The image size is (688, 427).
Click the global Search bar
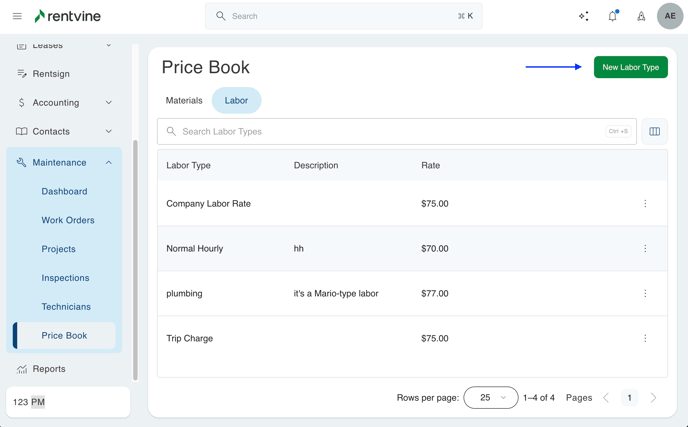[344, 16]
